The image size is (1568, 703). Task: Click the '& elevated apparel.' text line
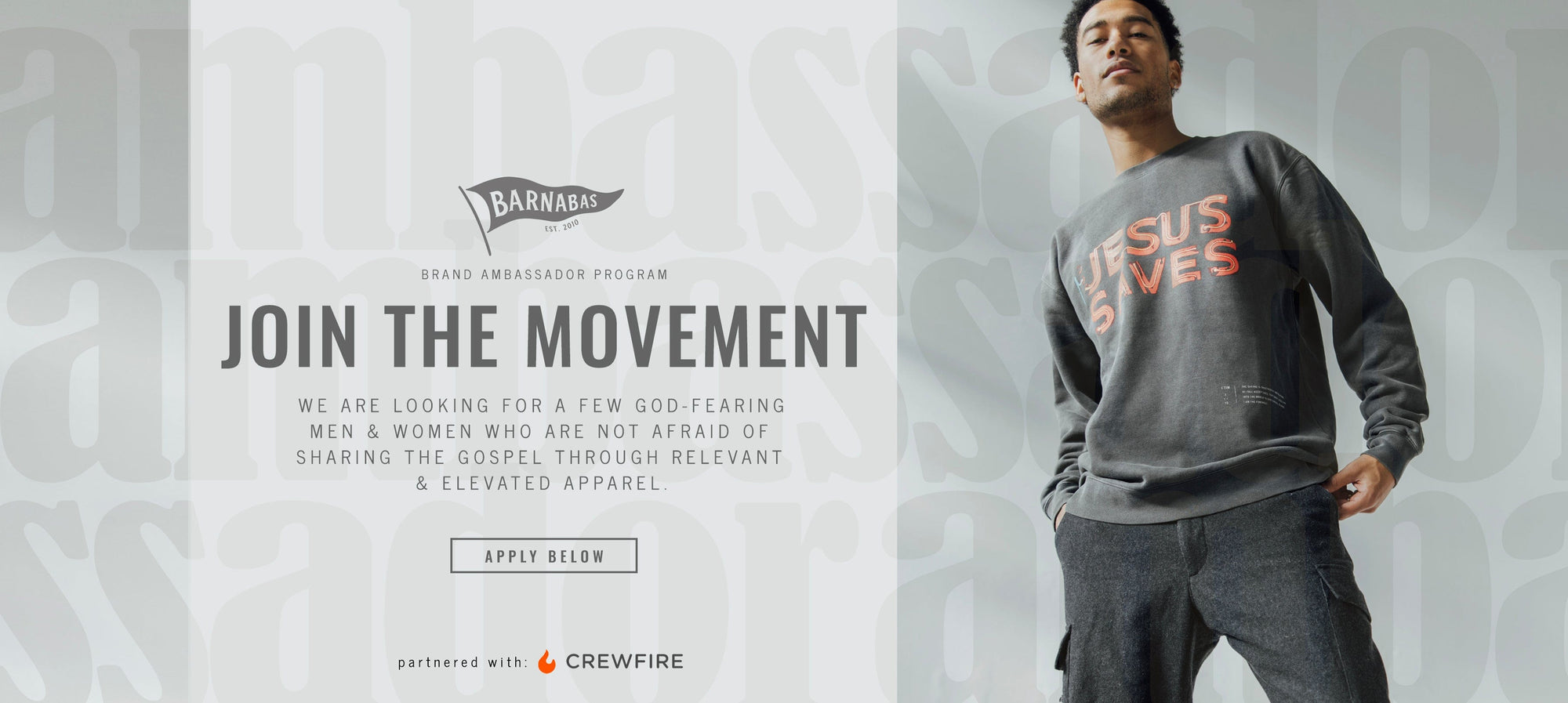[x=543, y=484]
